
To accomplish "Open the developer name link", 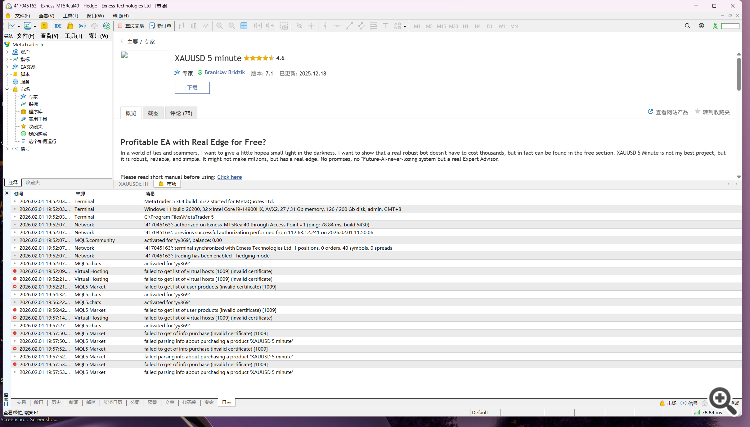I will click(x=225, y=73).
